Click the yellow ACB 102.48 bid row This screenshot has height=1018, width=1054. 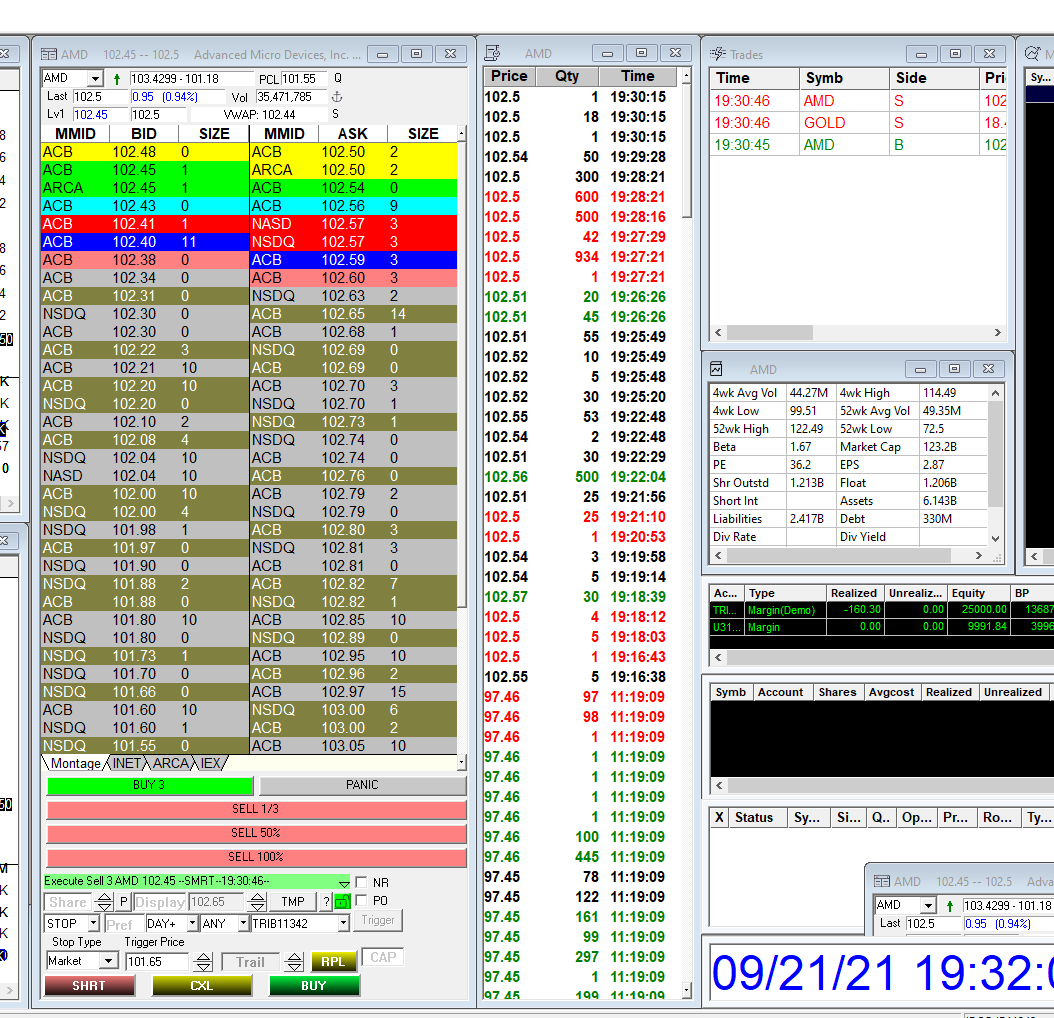[145, 152]
